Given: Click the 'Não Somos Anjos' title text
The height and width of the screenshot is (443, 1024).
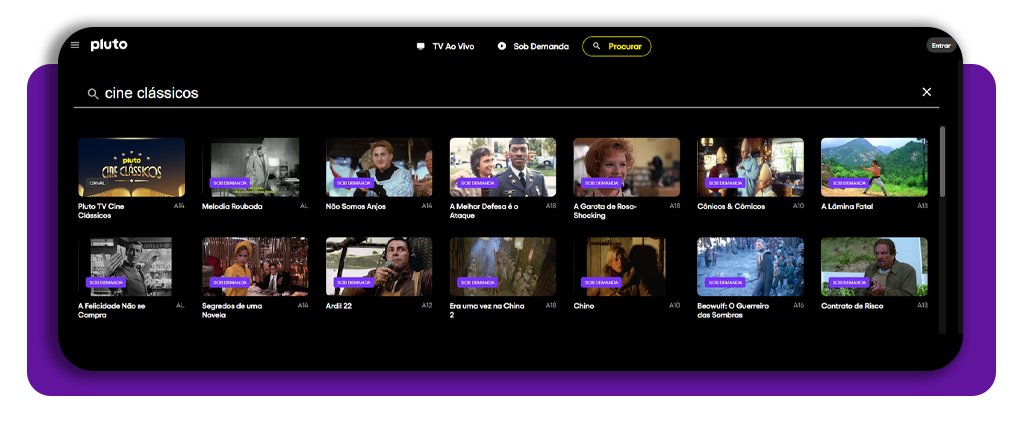Looking at the screenshot, I should [x=356, y=206].
